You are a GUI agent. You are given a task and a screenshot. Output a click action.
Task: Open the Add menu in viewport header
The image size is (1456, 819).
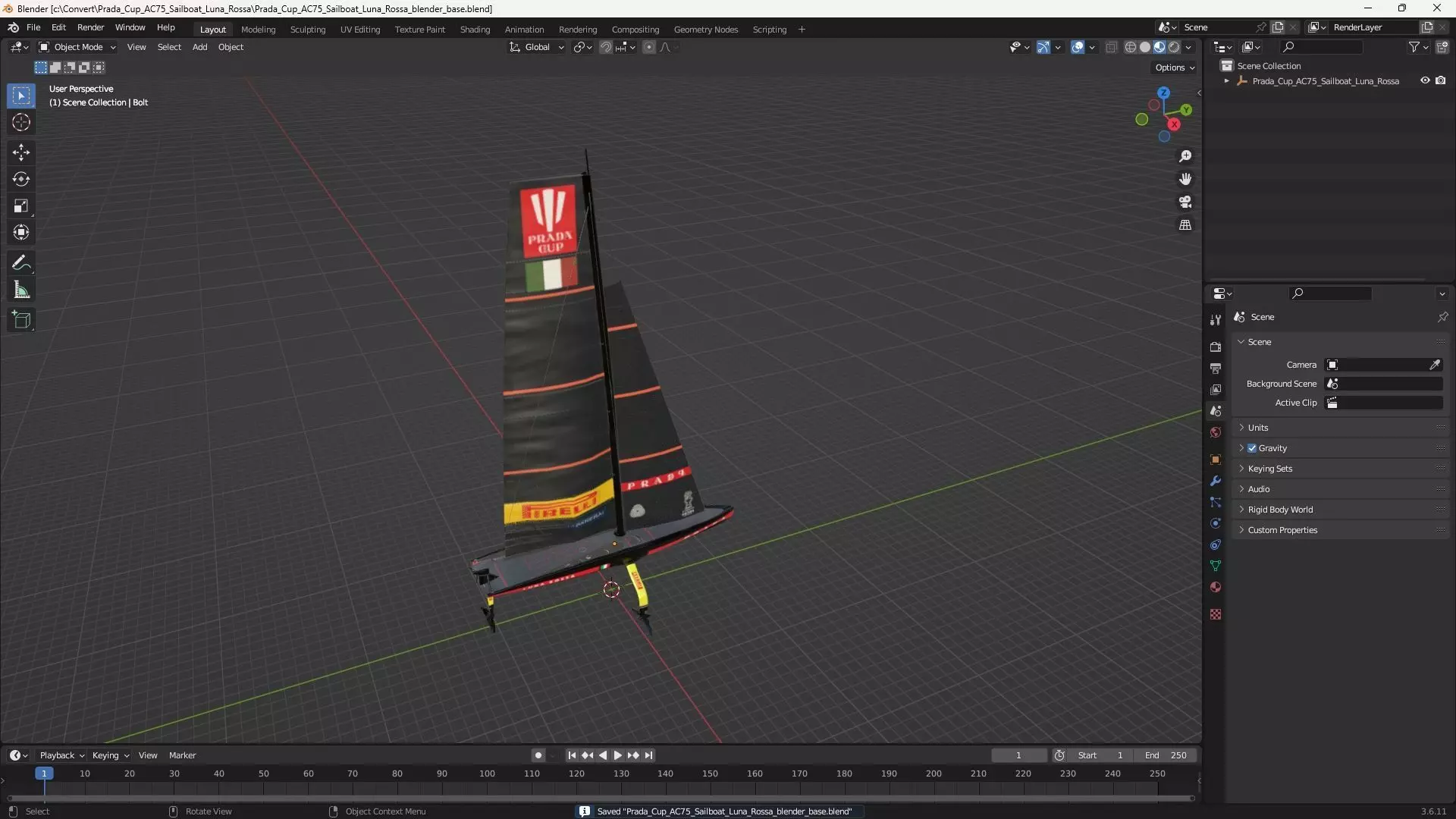(x=199, y=47)
